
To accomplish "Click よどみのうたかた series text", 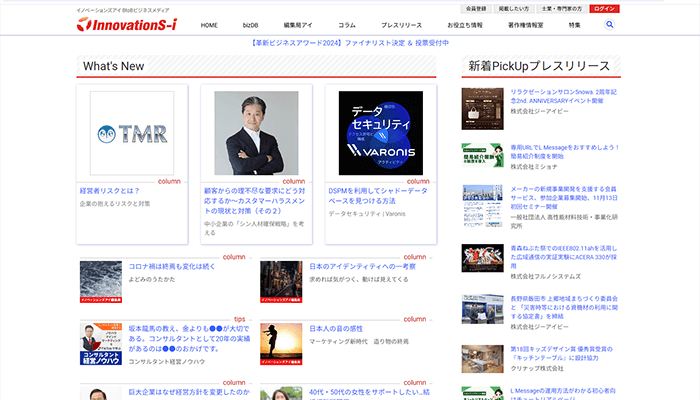I will (x=152, y=279).
